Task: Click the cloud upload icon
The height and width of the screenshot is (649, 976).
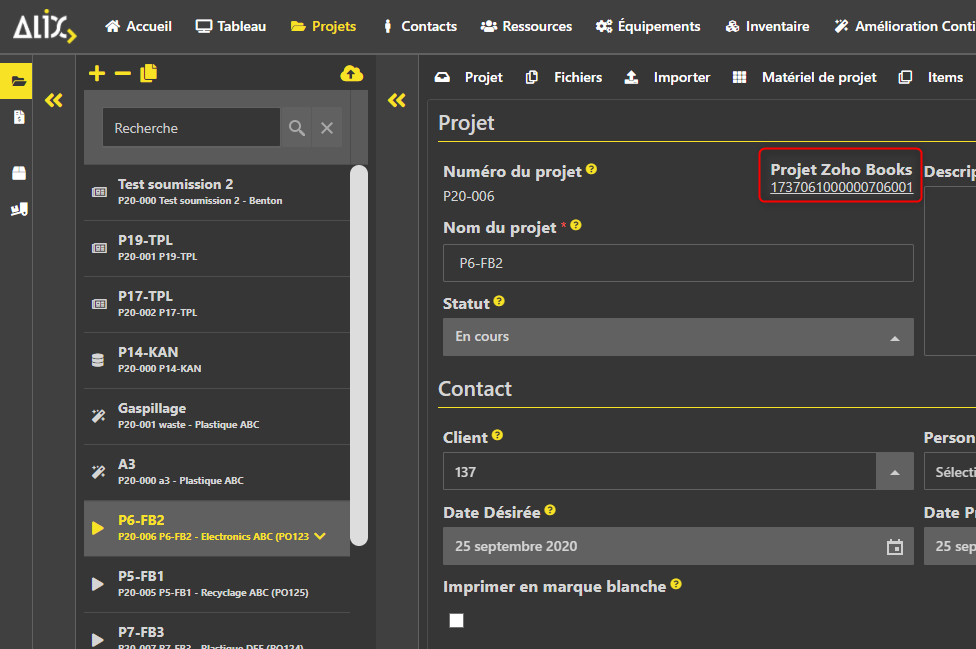Action: click(x=352, y=73)
